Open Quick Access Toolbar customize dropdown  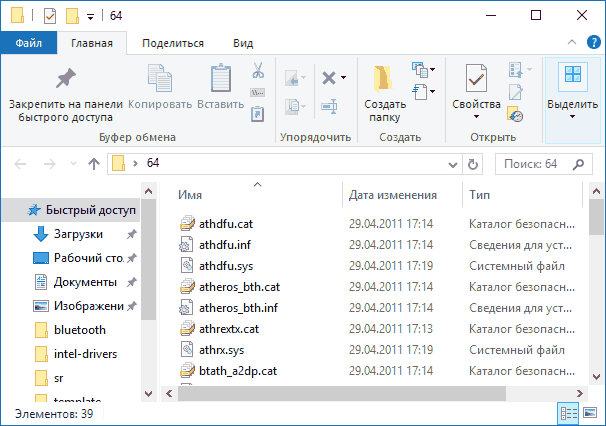pyautogui.click(x=90, y=17)
